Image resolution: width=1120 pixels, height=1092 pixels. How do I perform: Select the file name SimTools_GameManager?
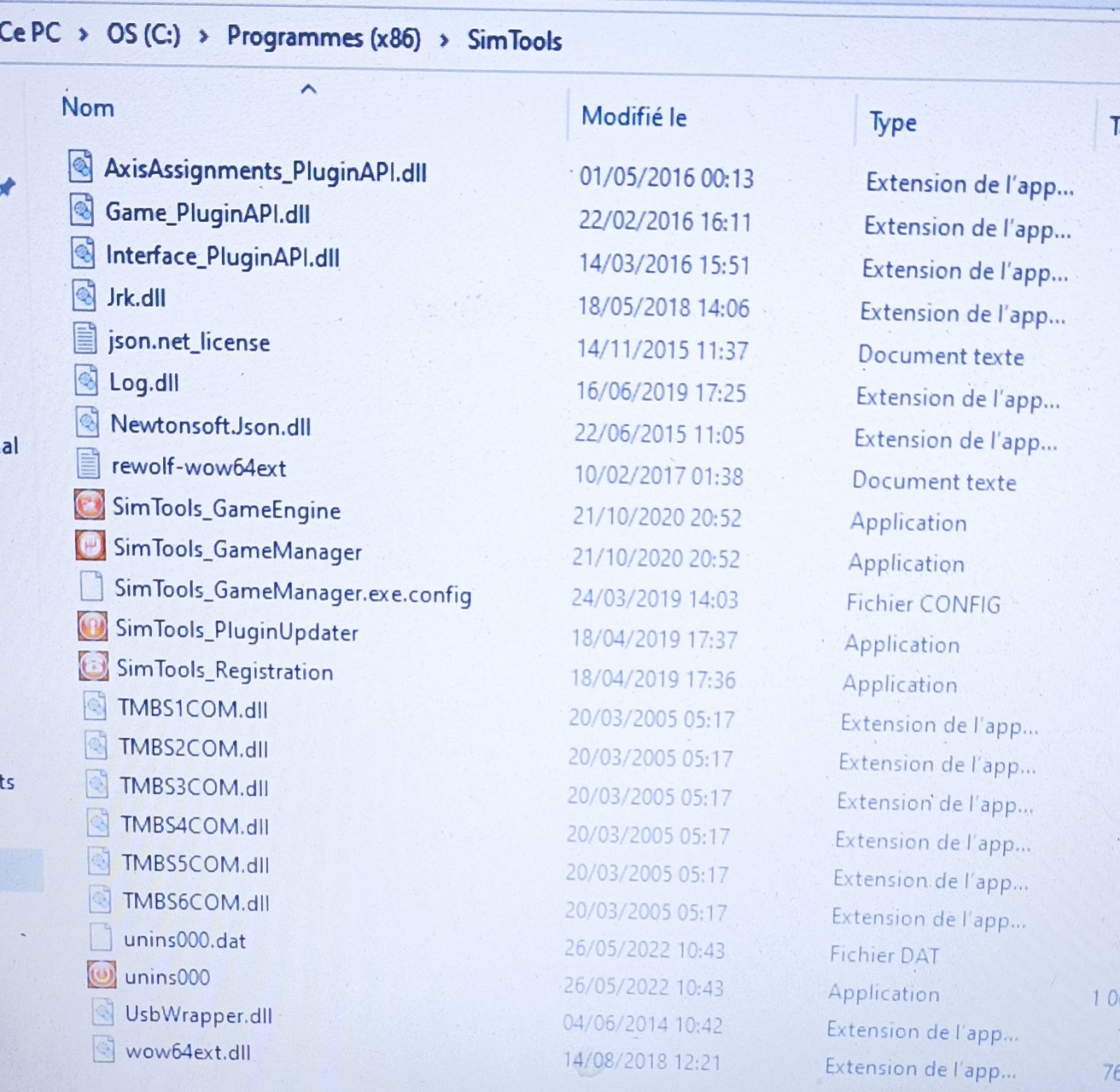(x=238, y=550)
